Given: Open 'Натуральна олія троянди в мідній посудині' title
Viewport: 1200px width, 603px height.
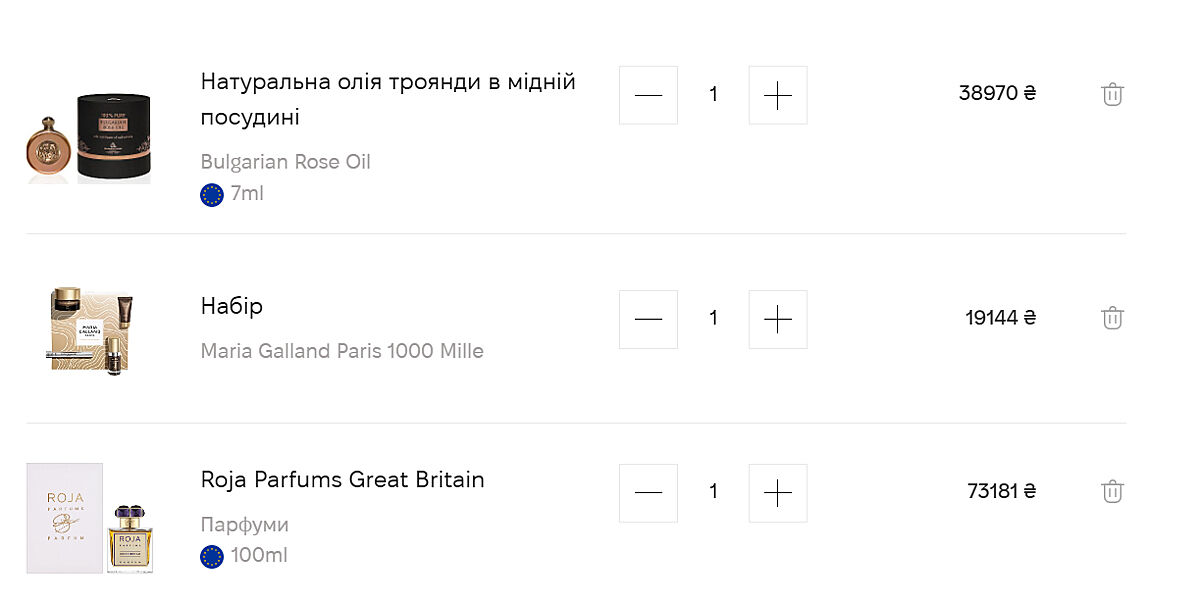Looking at the screenshot, I should coord(388,99).
